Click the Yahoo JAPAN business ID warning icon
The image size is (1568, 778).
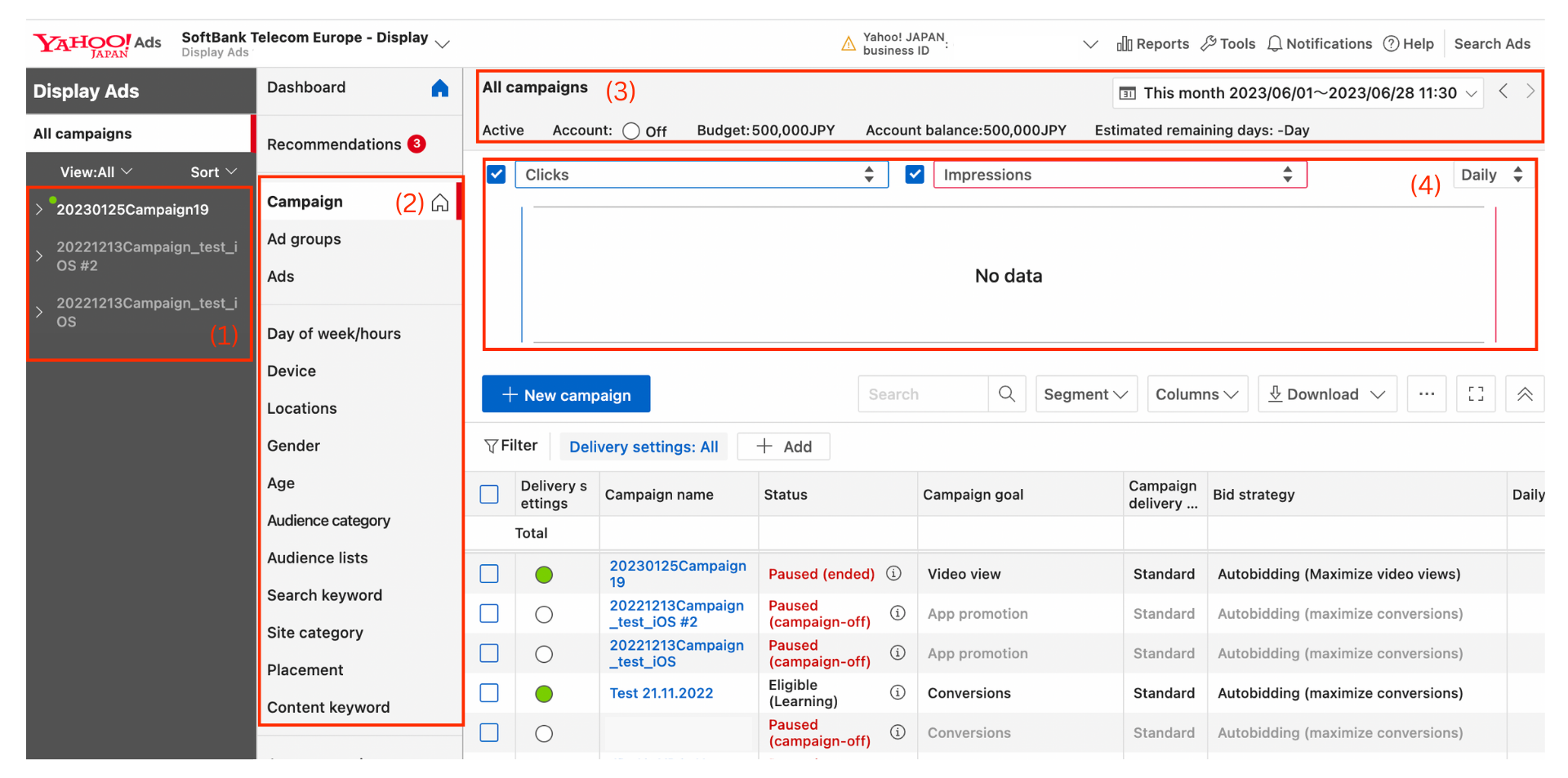click(x=849, y=43)
